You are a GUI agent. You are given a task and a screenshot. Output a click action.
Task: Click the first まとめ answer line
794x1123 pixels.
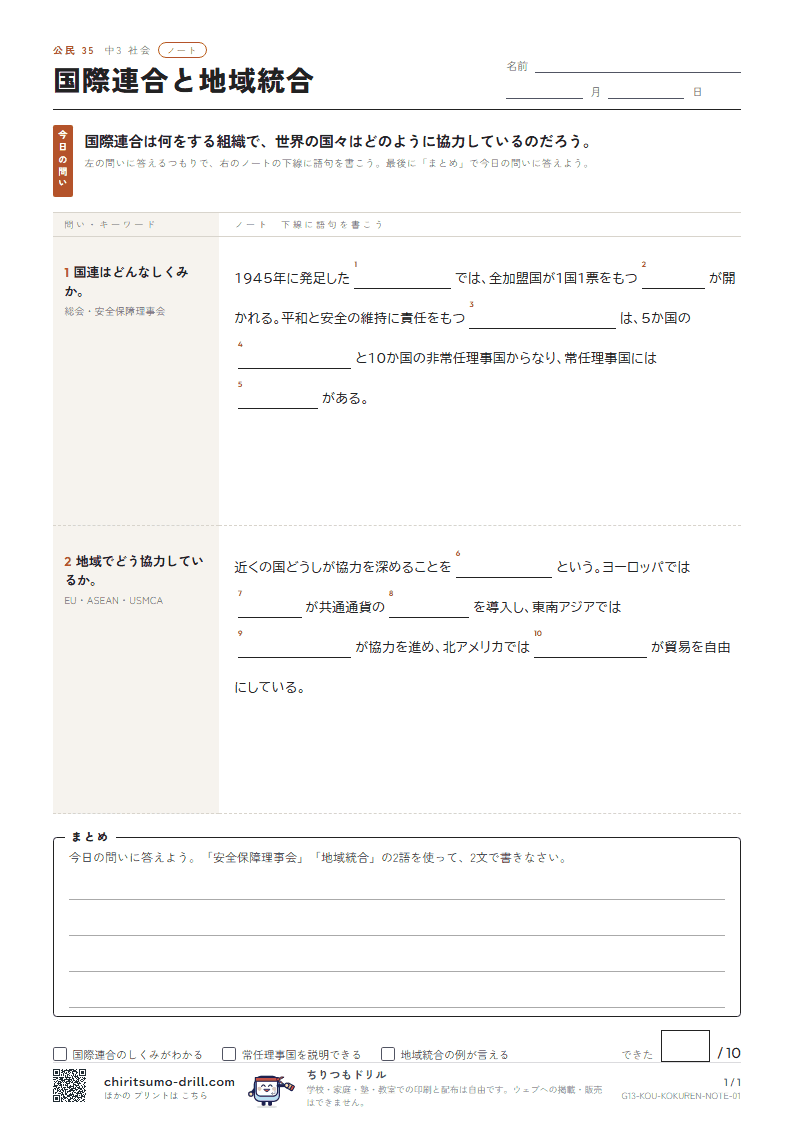(397, 888)
